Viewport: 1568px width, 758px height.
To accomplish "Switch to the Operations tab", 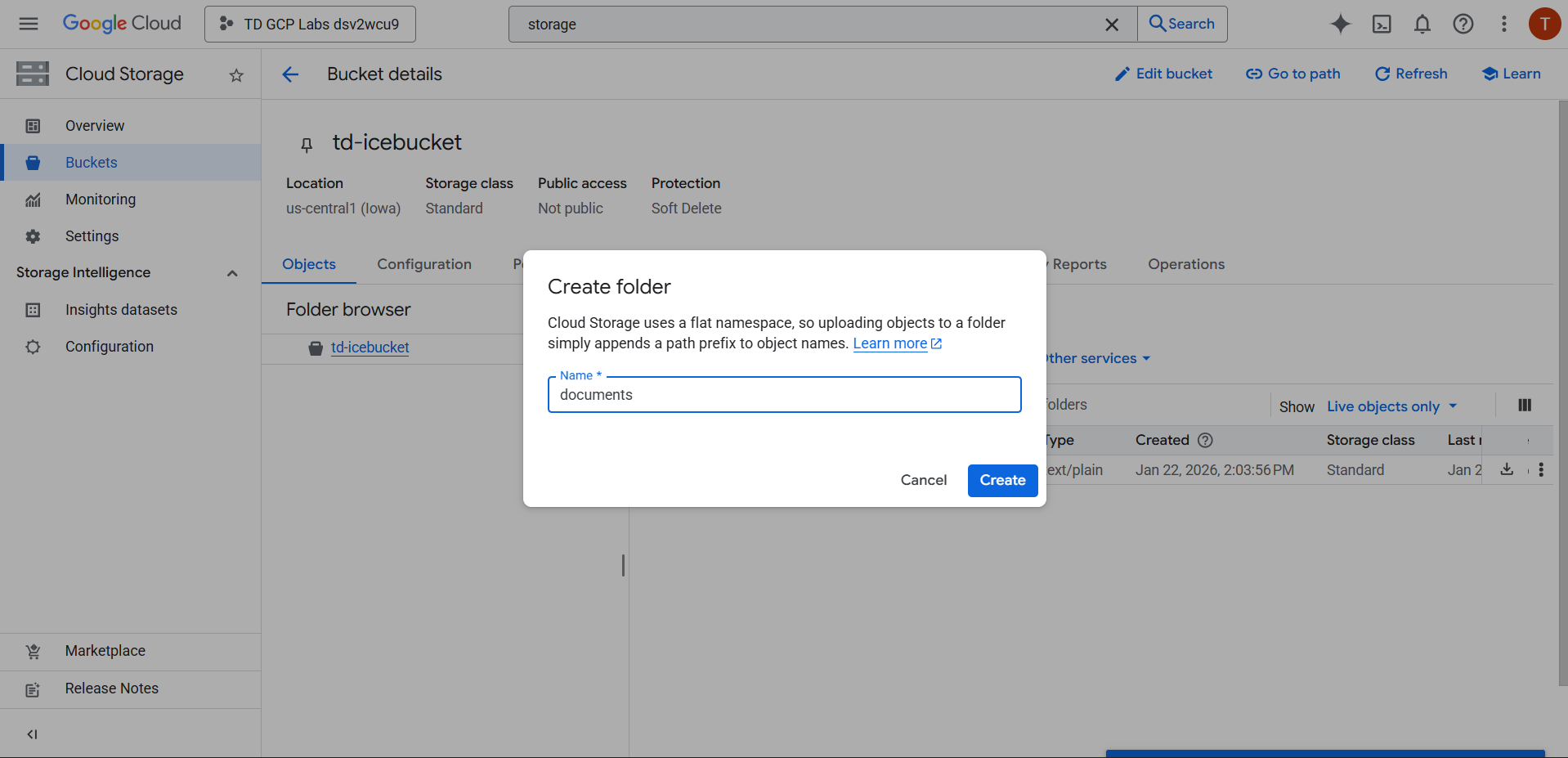I will [1185, 264].
